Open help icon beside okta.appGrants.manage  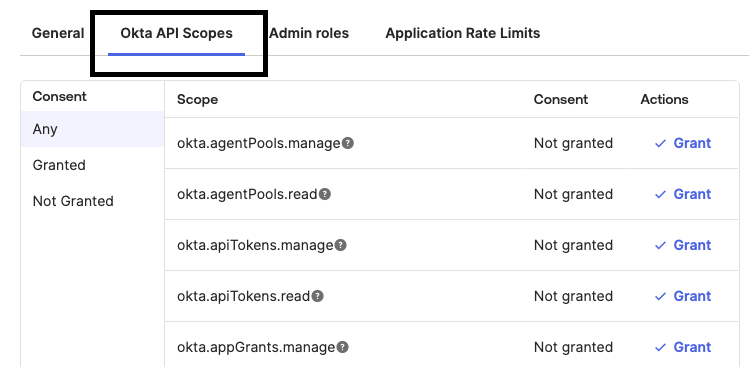point(342,347)
